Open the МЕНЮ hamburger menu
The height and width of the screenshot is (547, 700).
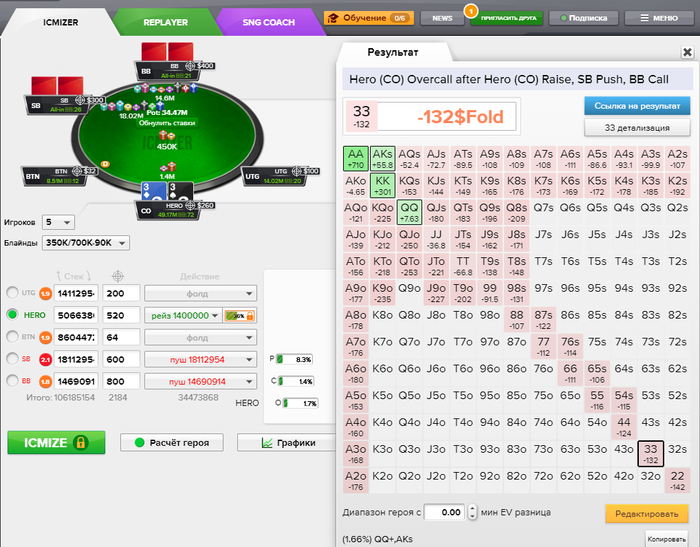tap(659, 18)
